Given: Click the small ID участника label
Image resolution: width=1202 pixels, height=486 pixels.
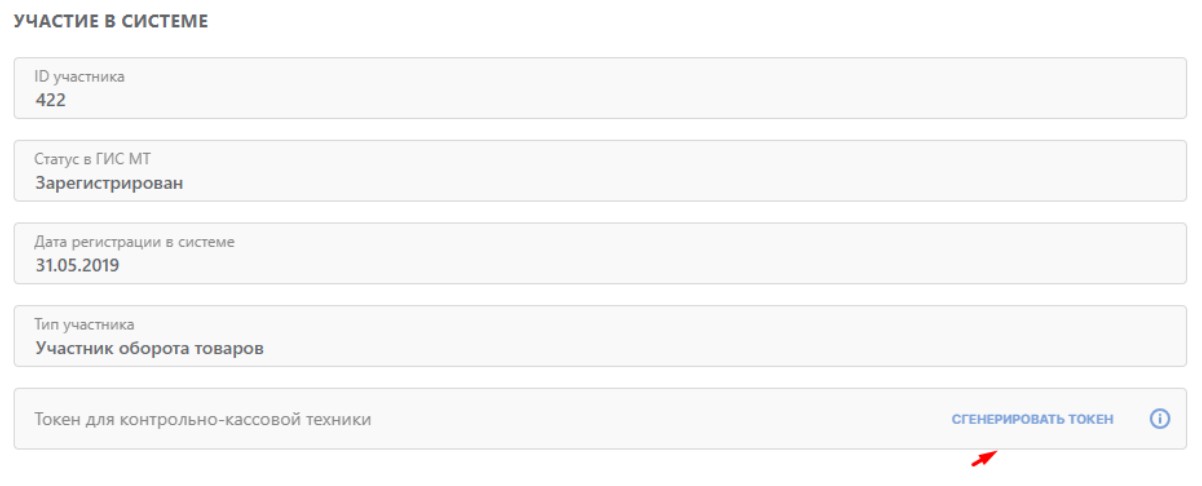Looking at the screenshot, I should click(x=80, y=76).
